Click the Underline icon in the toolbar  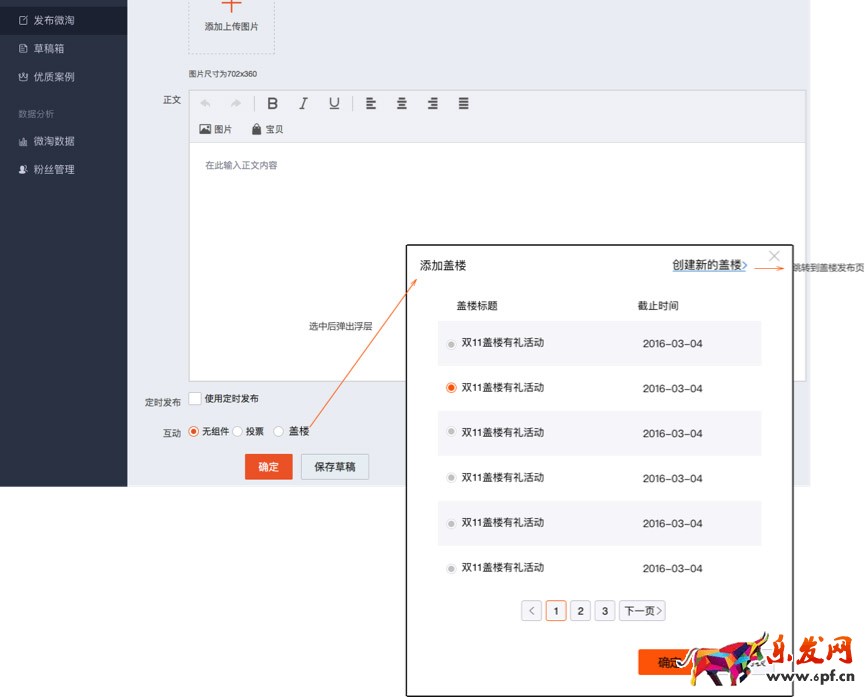click(x=333, y=103)
